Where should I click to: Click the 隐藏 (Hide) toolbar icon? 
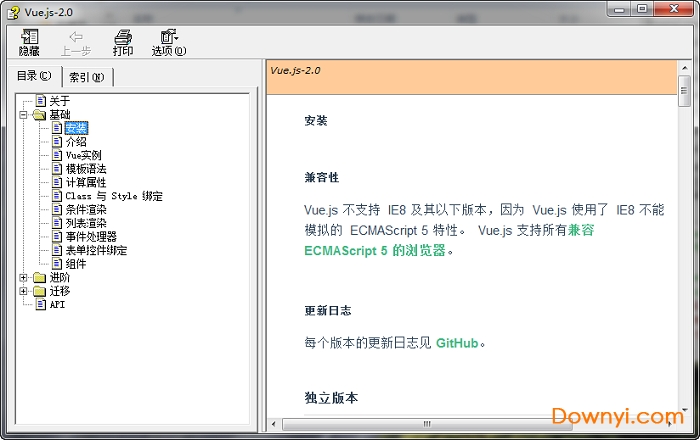[29, 43]
